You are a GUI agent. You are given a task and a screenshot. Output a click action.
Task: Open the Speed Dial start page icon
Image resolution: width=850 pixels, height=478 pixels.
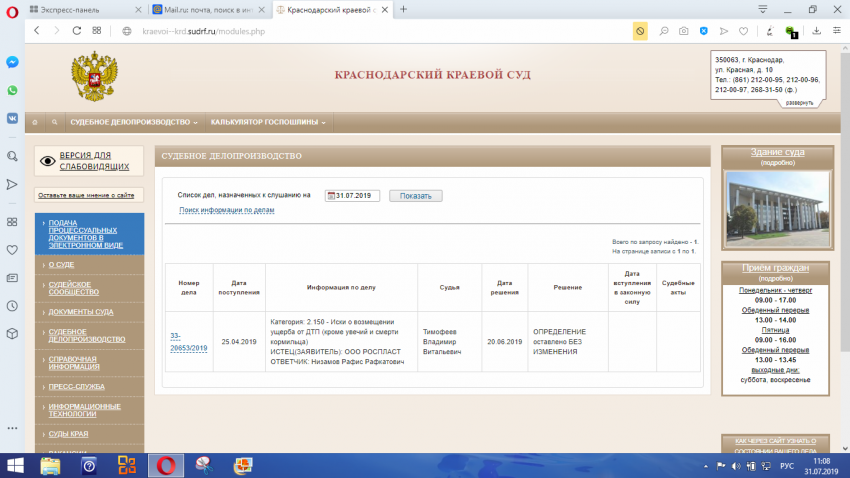click(x=96, y=31)
